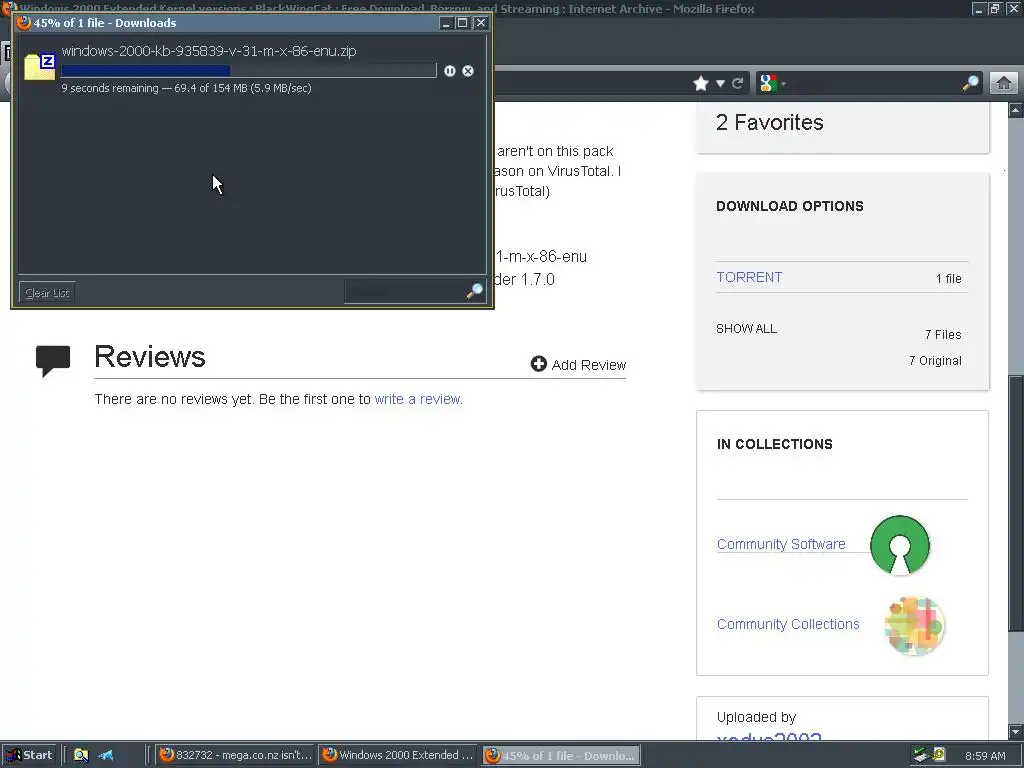Viewport: 1024px width, 768px height.
Task: Click DOWNLOAD OPTIONS heading
Action: 790,206
